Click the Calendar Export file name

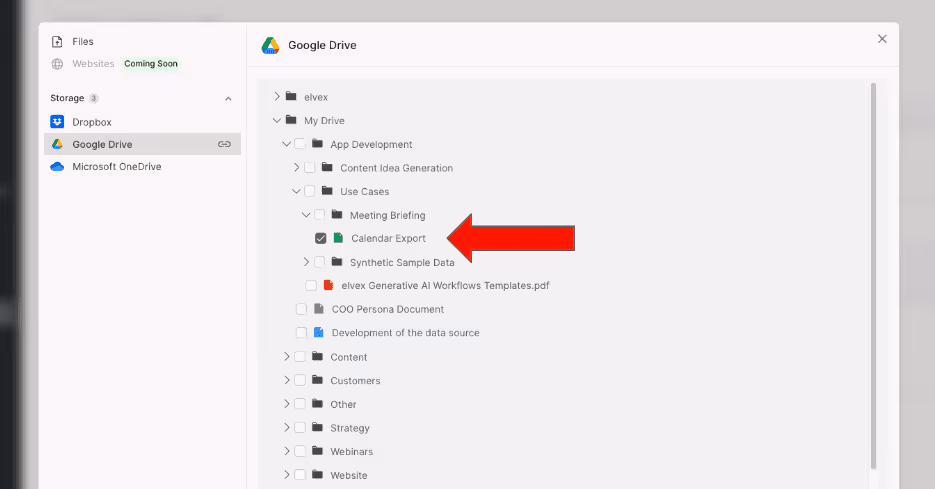coord(388,239)
